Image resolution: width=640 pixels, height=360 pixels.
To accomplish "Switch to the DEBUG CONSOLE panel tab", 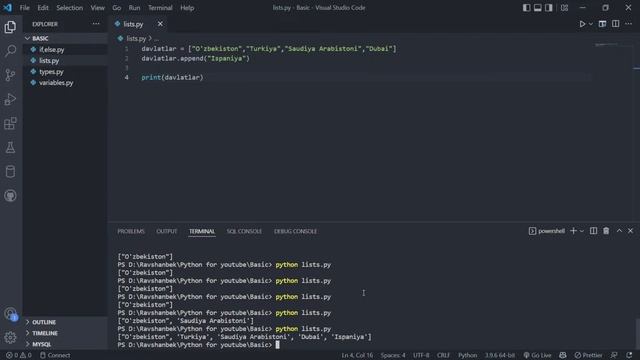I will click(296, 231).
